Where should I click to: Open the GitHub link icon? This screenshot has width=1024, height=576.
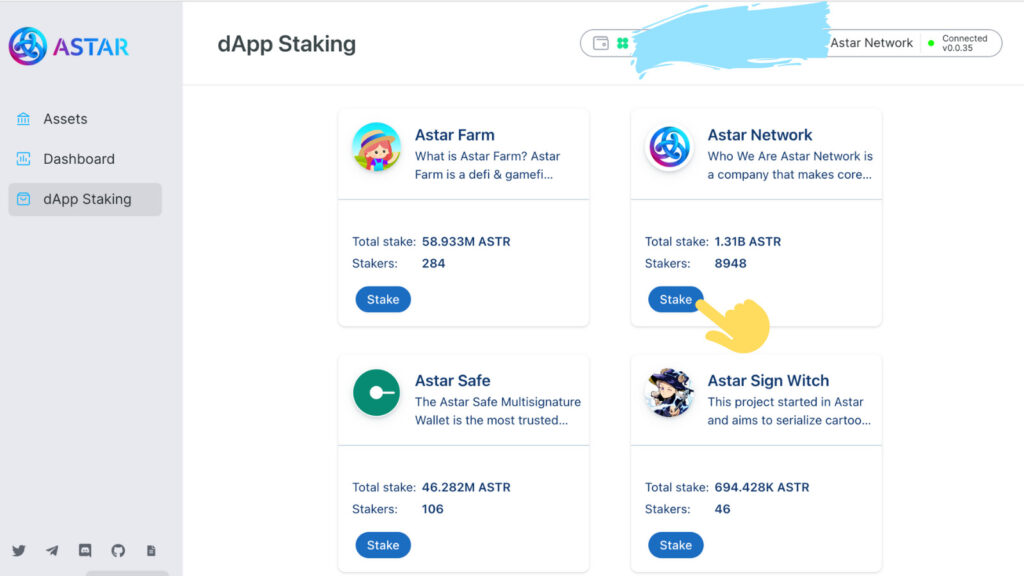pyautogui.click(x=118, y=551)
